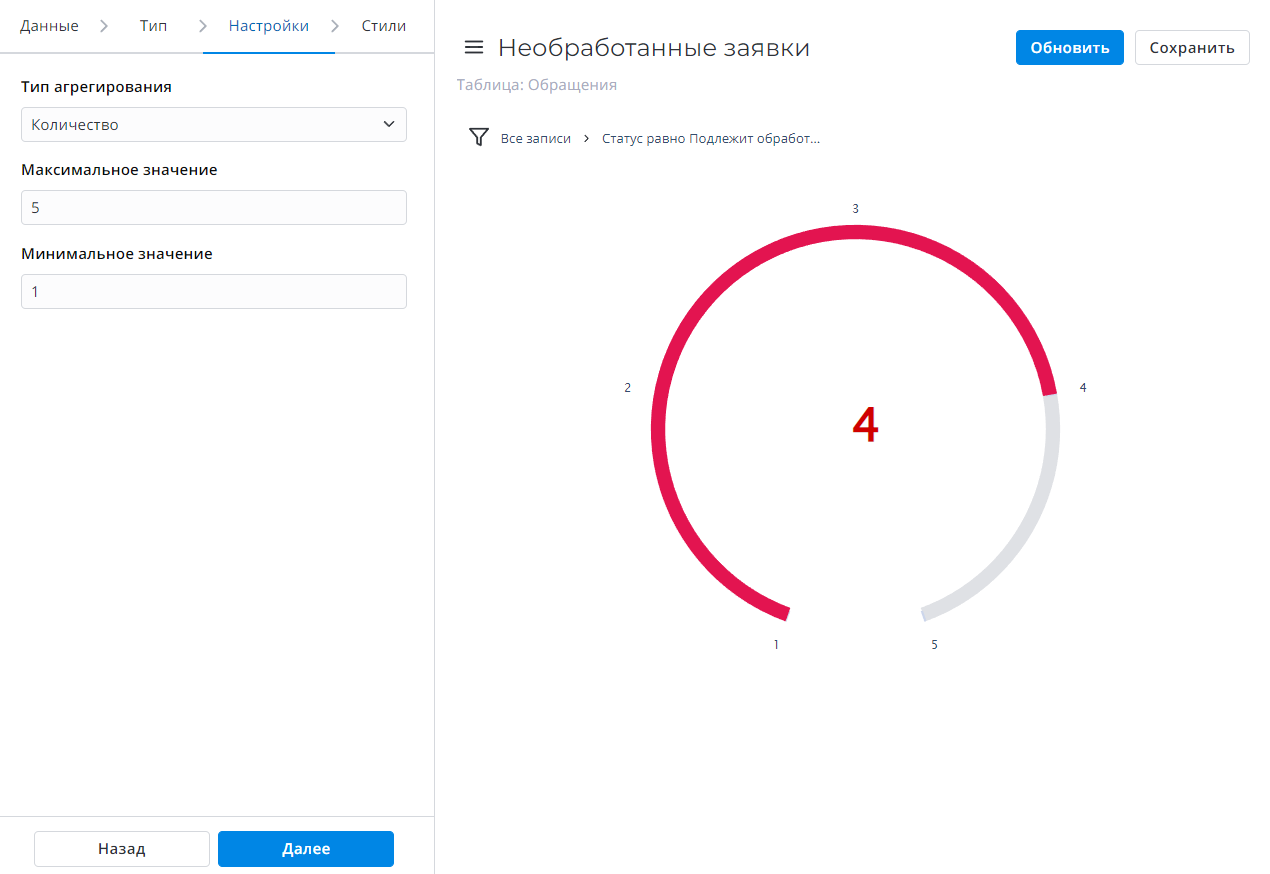The width and height of the screenshot is (1270, 874).
Task: Focus the Максимальное значение input field
Action: tap(213, 208)
